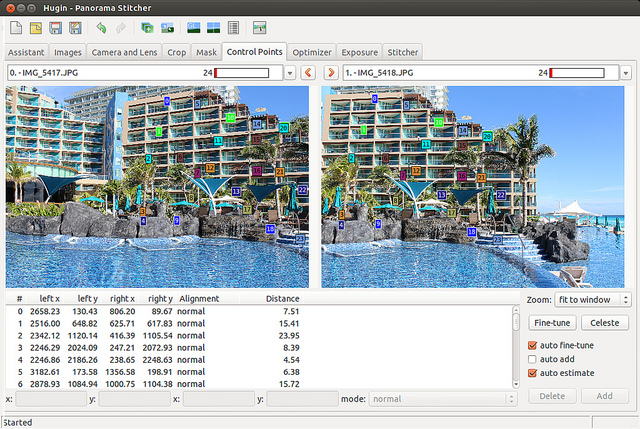Expand the Zoom fit to window dropdown
This screenshot has height=429, width=640.
coord(594,299)
